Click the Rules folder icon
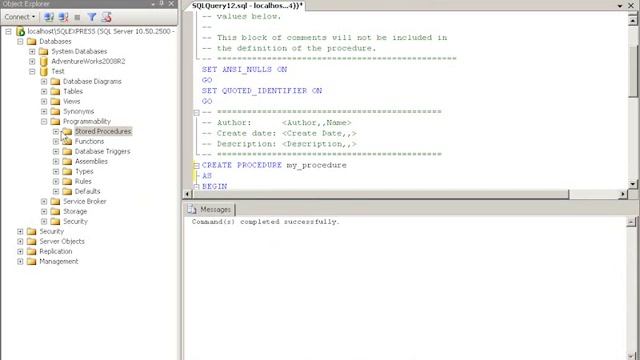The width and height of the screenshot is (640, 360). pos(67,181)
